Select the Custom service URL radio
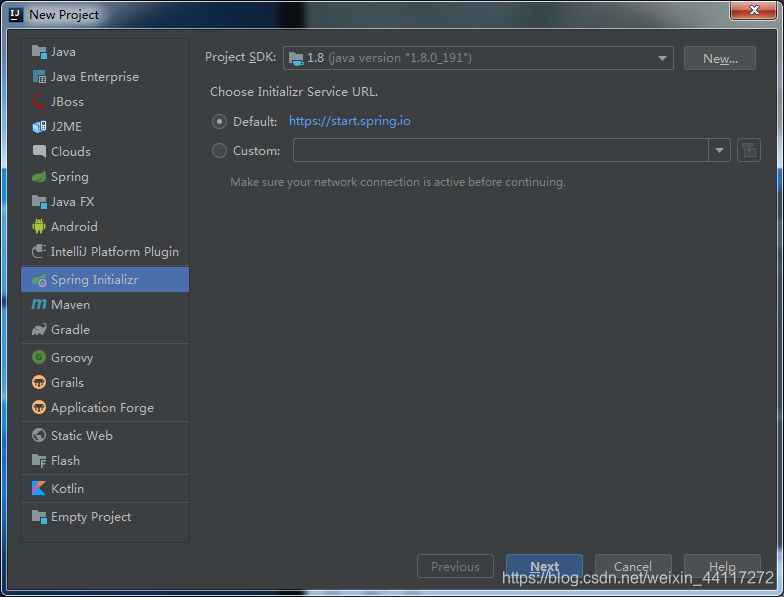 click(220, 150)
